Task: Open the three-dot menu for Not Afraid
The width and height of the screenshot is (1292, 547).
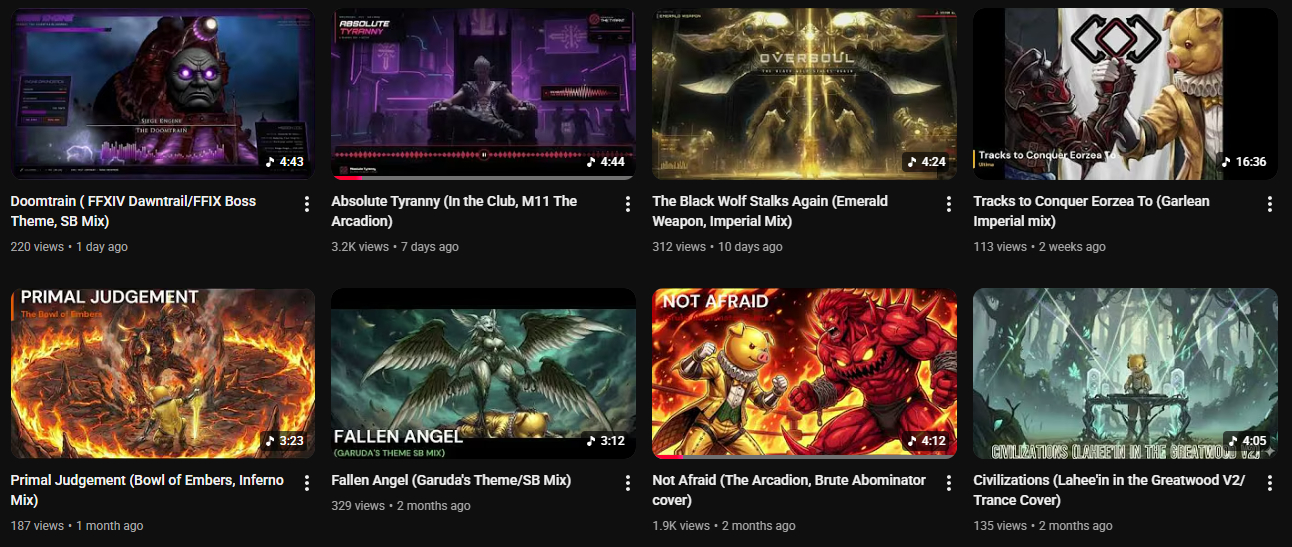Action: tap(949, 483)
